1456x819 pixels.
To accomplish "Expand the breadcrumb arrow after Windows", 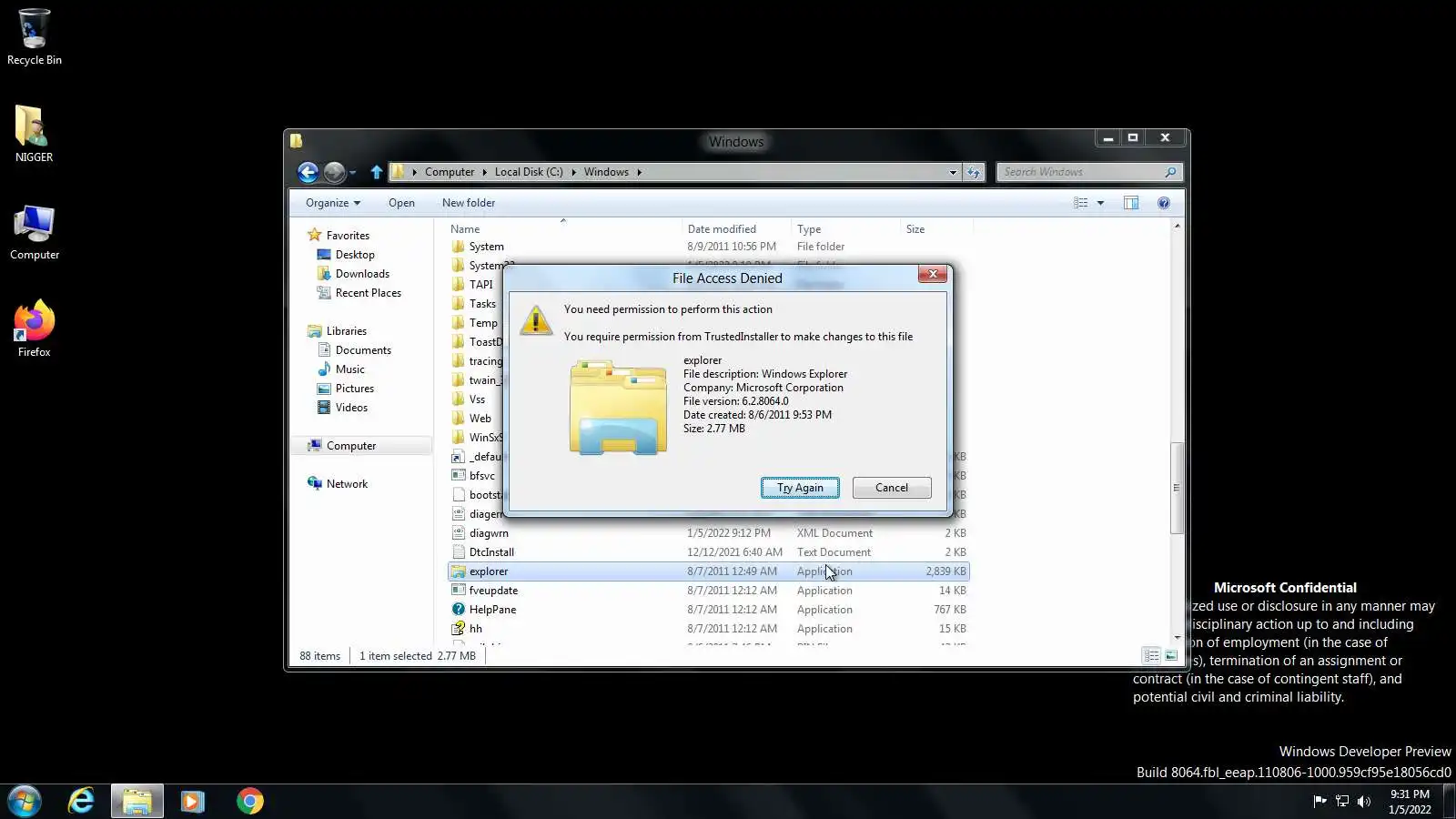I will pos(639,172).
